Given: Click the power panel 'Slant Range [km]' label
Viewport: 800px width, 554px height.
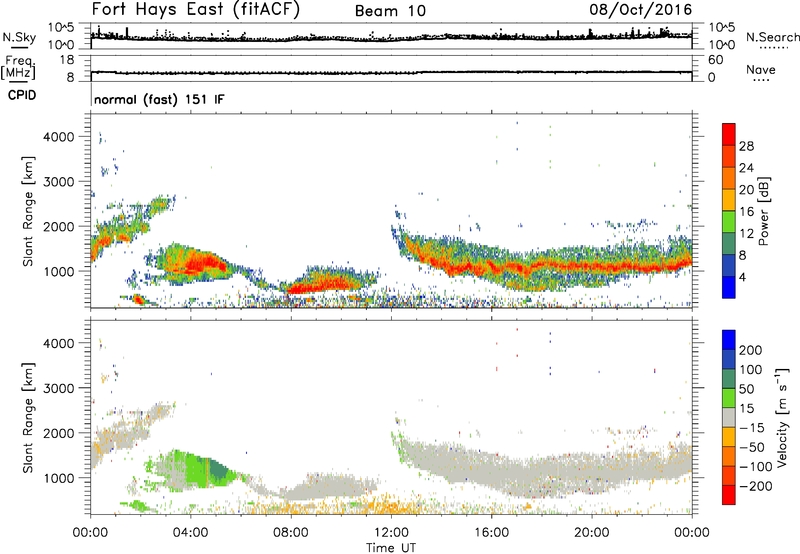Looking at the screenshot, I should tap(28, 211).
